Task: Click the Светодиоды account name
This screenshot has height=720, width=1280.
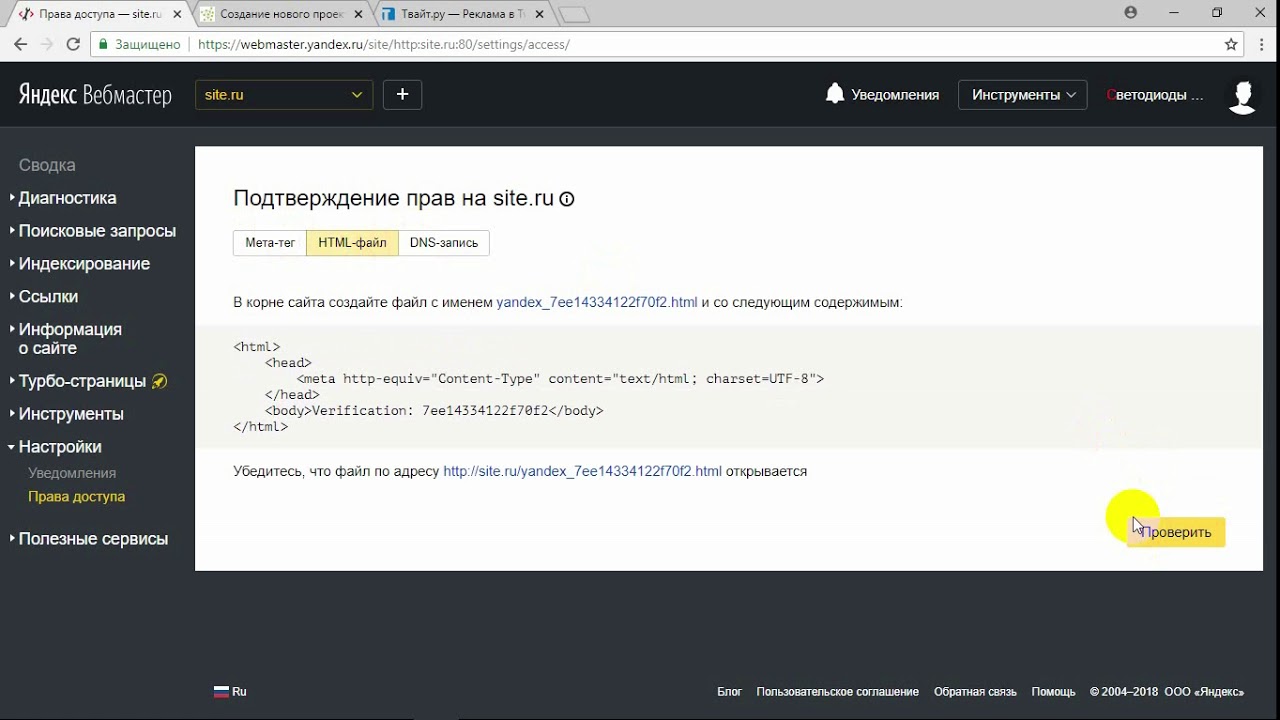Action: point(1155,95)
